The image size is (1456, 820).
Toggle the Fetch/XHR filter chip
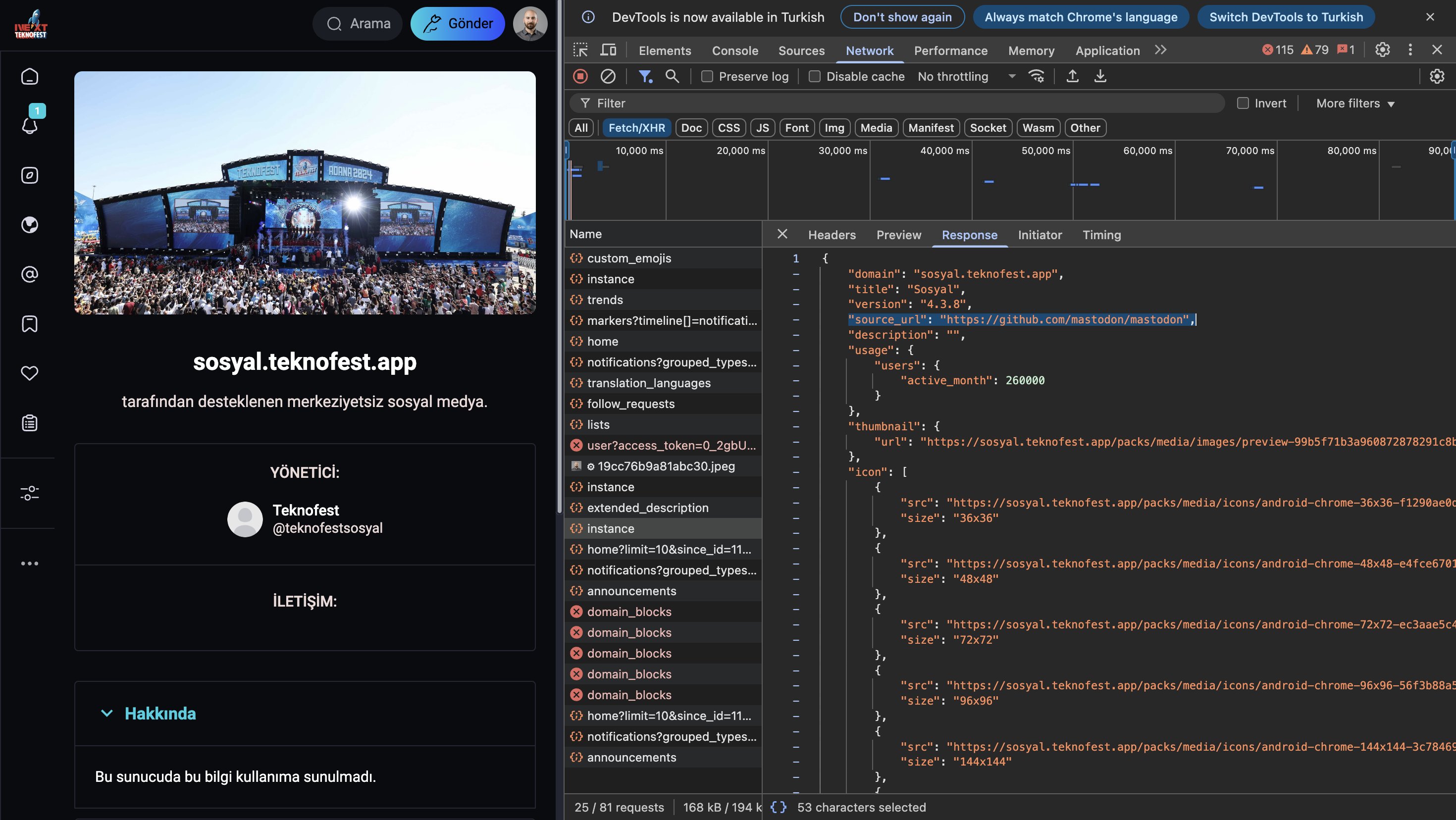637,128
